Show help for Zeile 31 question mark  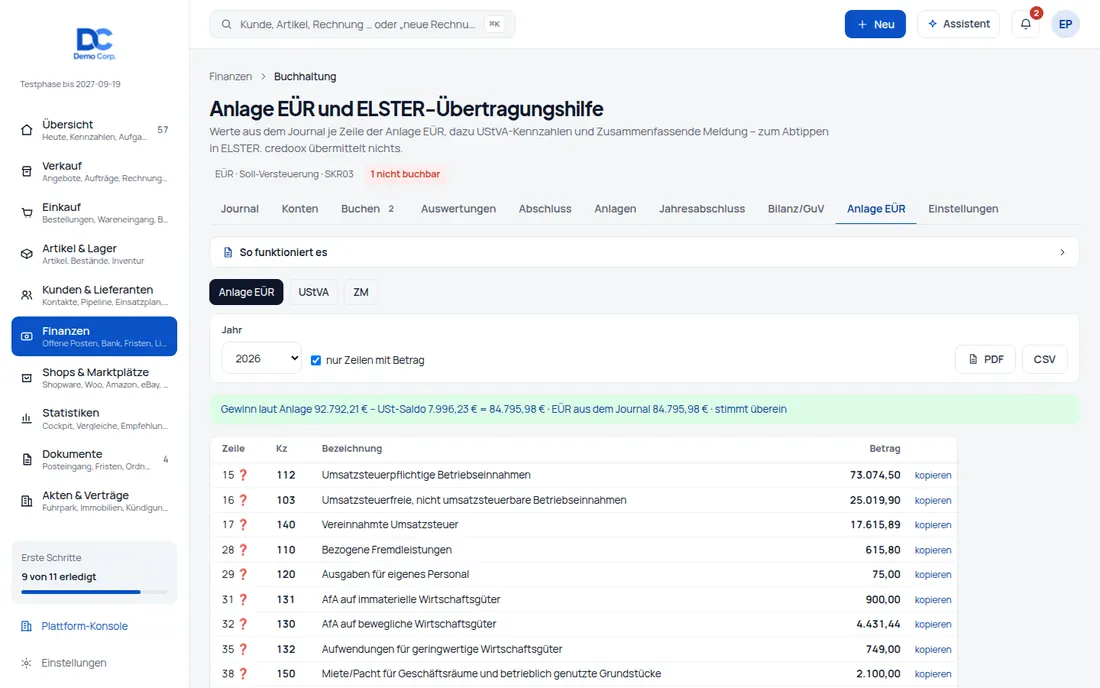pyautogui.click(x=243, y=600)
